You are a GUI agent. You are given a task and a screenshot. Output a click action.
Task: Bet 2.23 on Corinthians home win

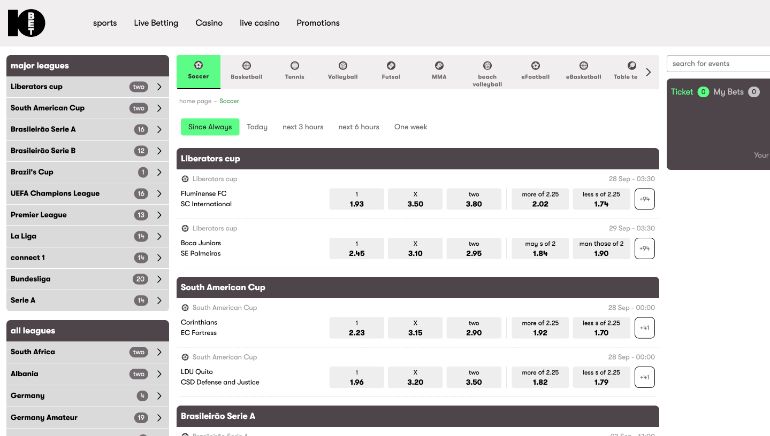coord(357,328)
